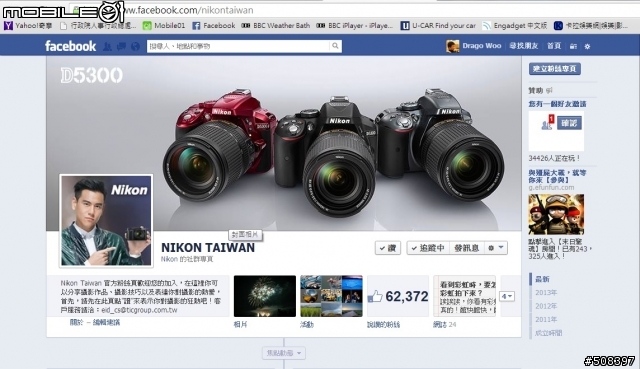Click the Drago Woo avatar thumbnail
Screen dimensions: 640x369
coord(453,46)
